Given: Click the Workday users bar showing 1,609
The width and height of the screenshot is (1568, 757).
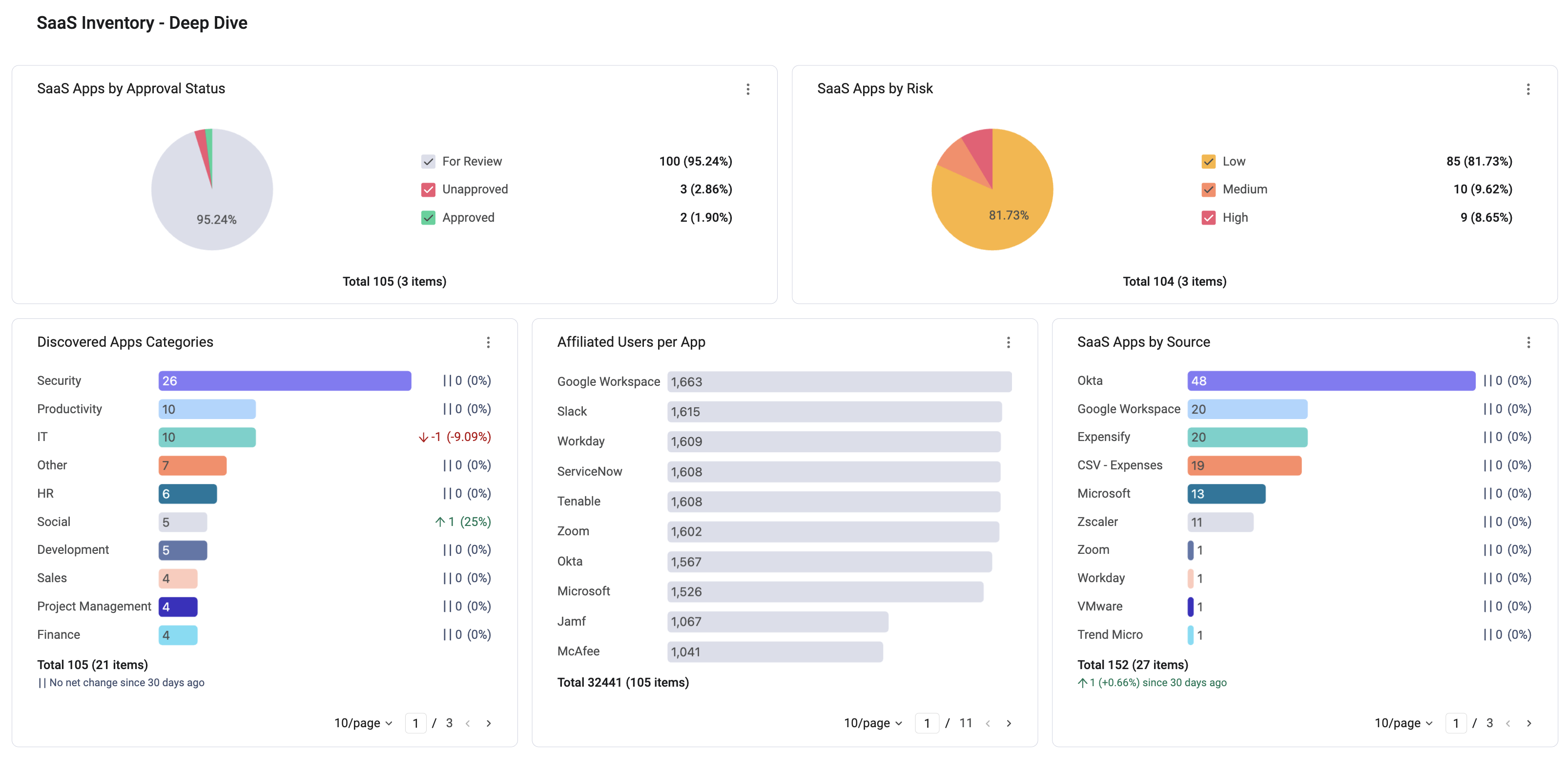Looking at the screenshot, I should click(x=834, y=442).
